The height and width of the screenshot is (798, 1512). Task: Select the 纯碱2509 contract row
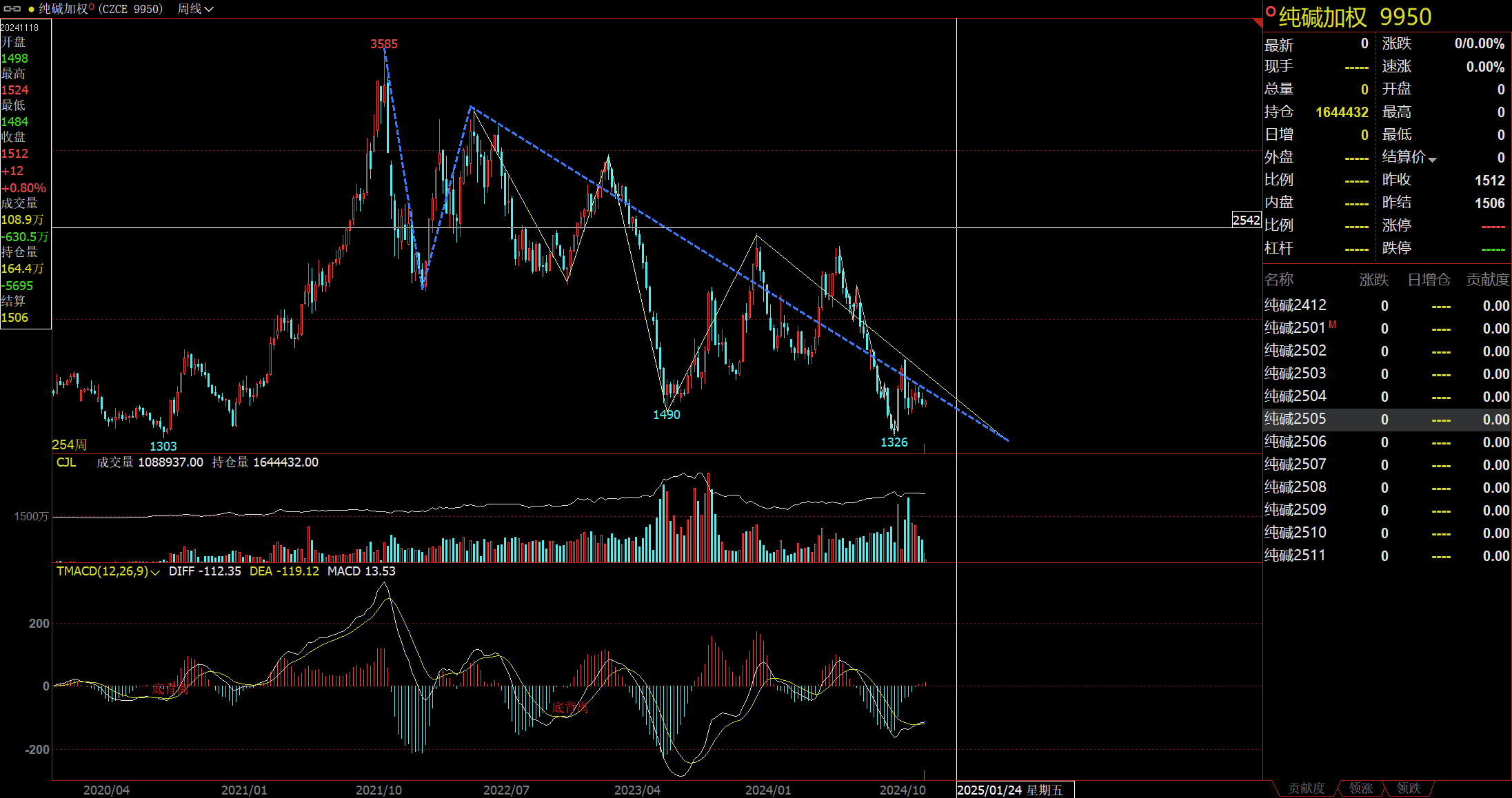pyautogui.click(x=1387, y=510)
